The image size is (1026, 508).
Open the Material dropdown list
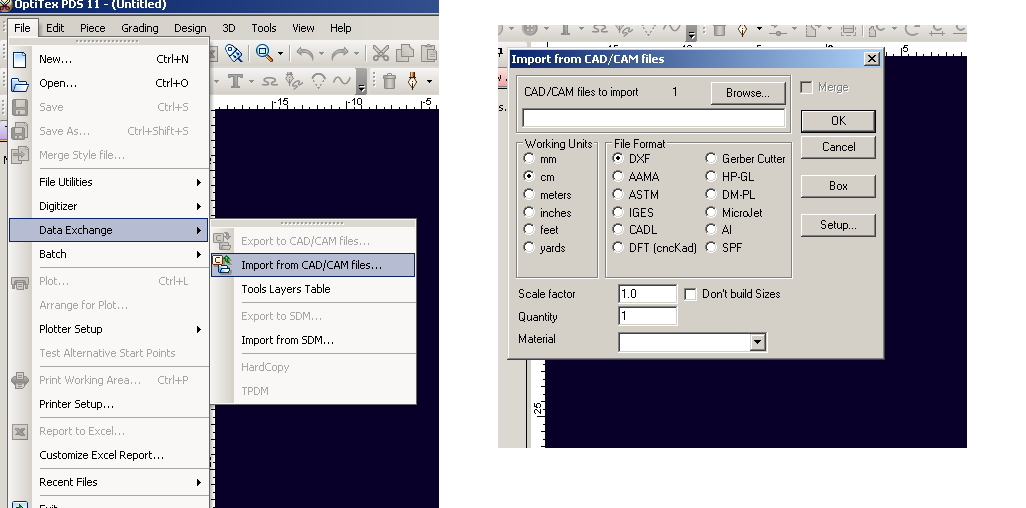coord(757,342)
